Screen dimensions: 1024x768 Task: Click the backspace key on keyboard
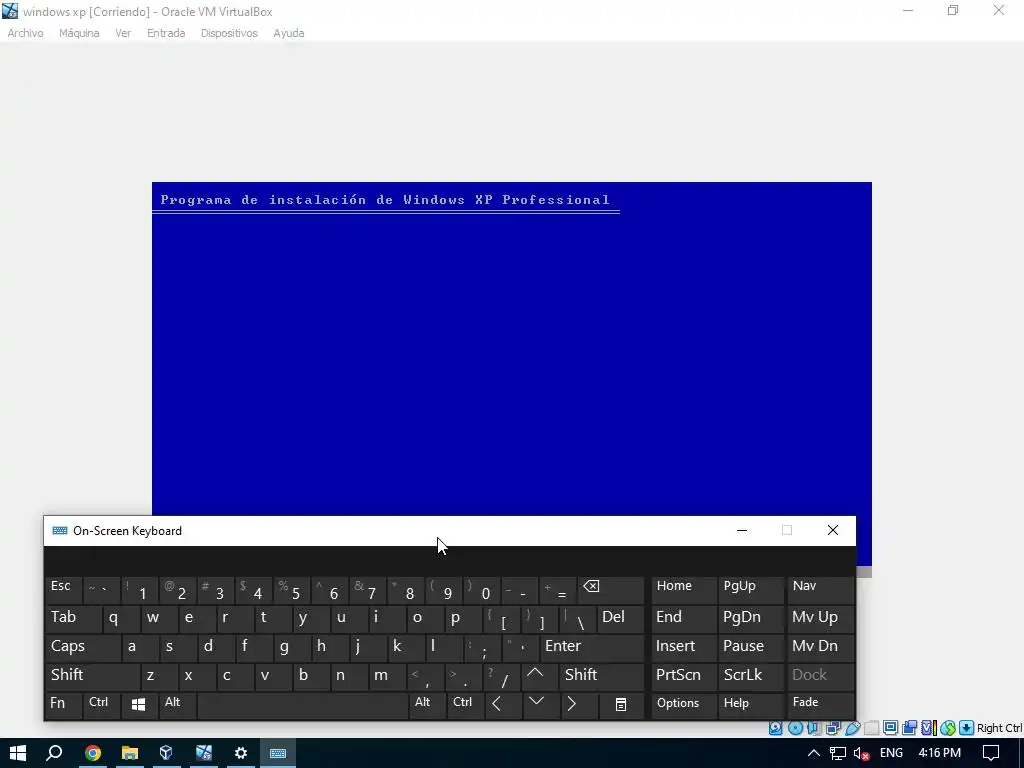[x=611, y=589]
